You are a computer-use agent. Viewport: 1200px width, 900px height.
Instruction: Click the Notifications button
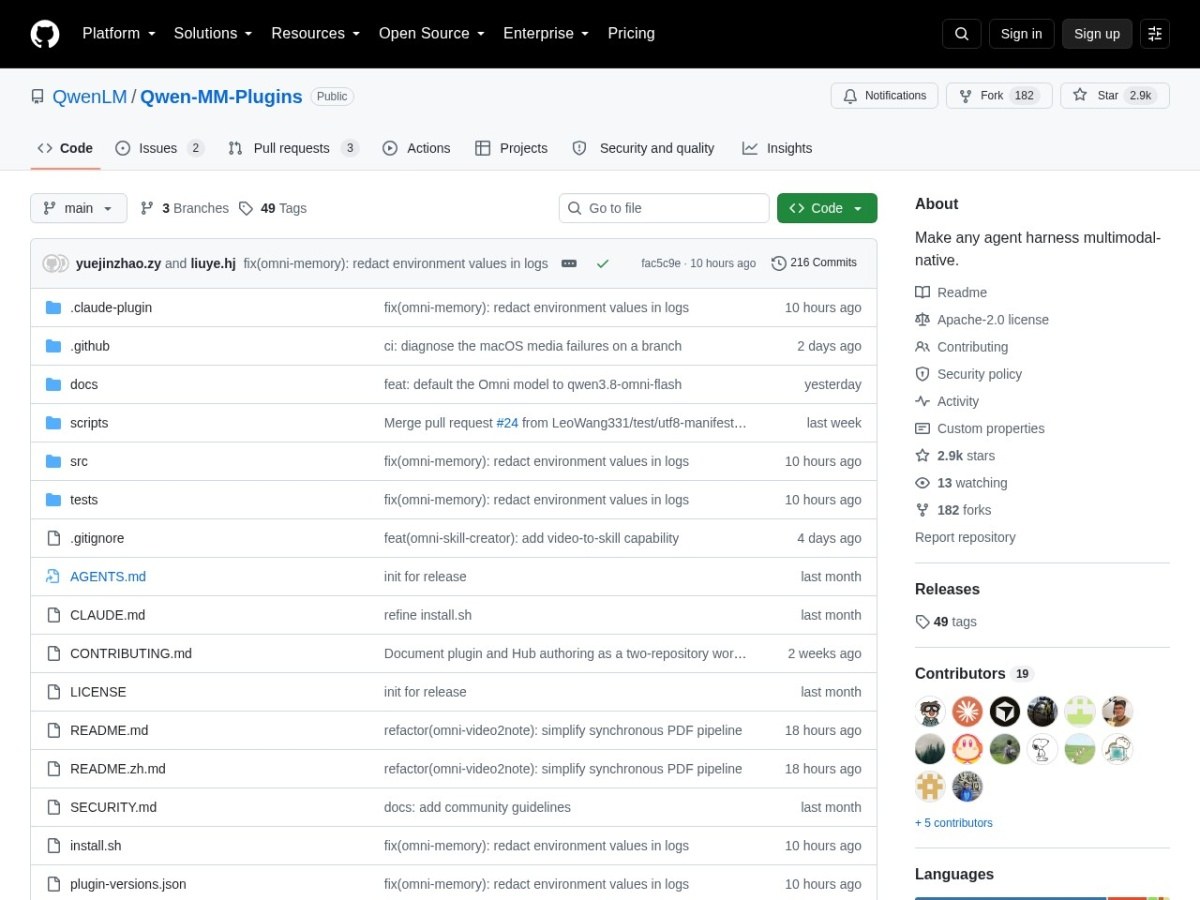coord(884,96)
